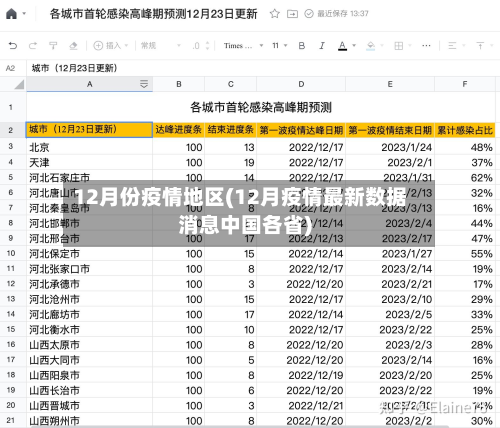
Task: Select the 北京 cell
Action: tap(89, 147)
